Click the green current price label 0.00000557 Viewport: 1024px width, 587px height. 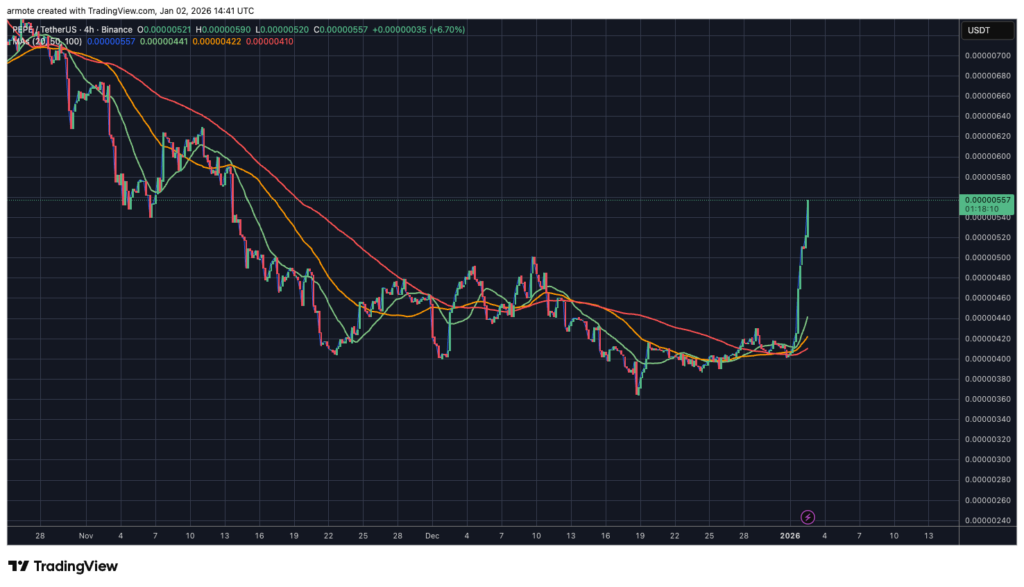[986, 200]
